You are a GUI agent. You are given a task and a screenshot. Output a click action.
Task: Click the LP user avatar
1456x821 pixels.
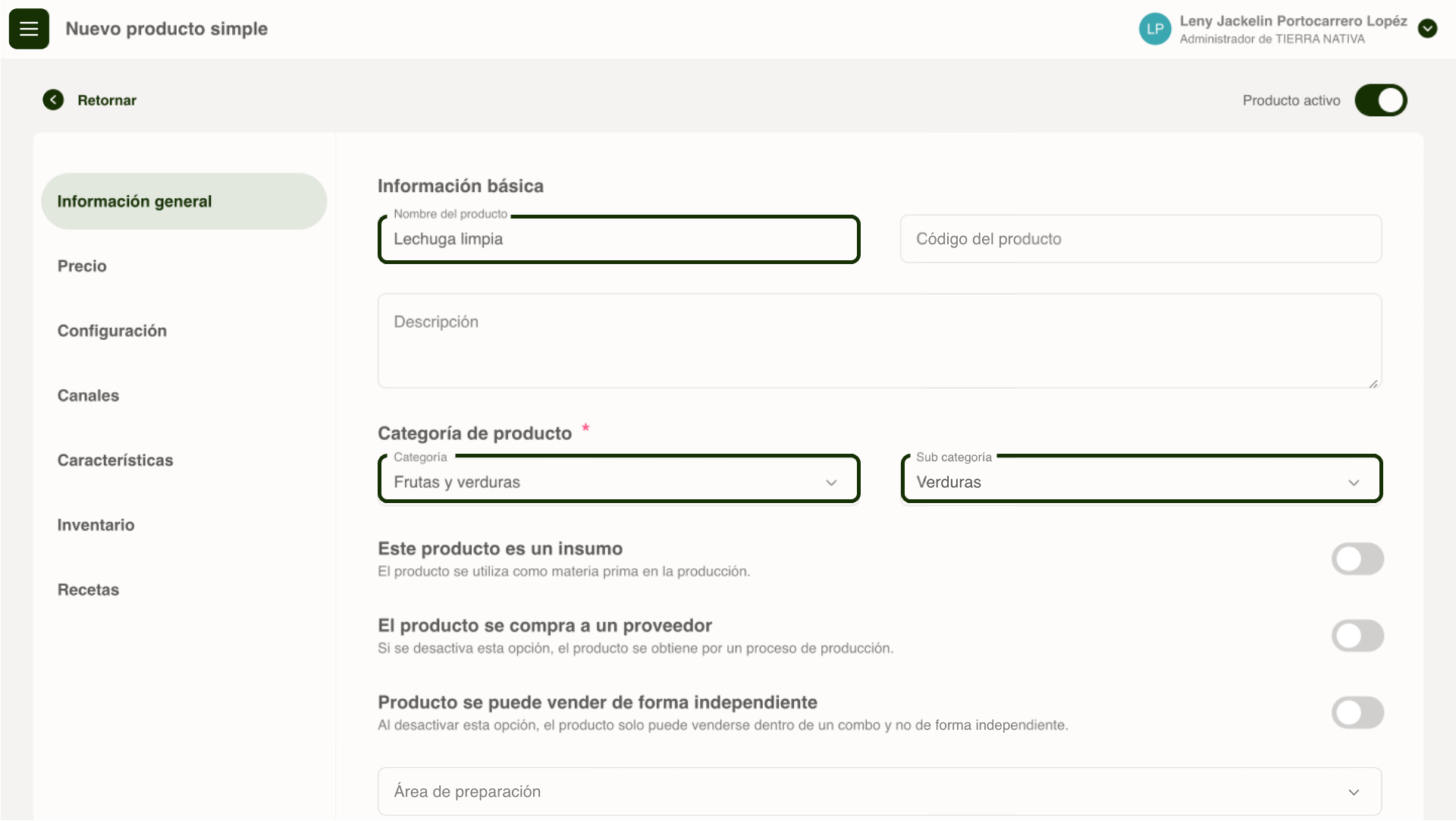pos(1154,29)
